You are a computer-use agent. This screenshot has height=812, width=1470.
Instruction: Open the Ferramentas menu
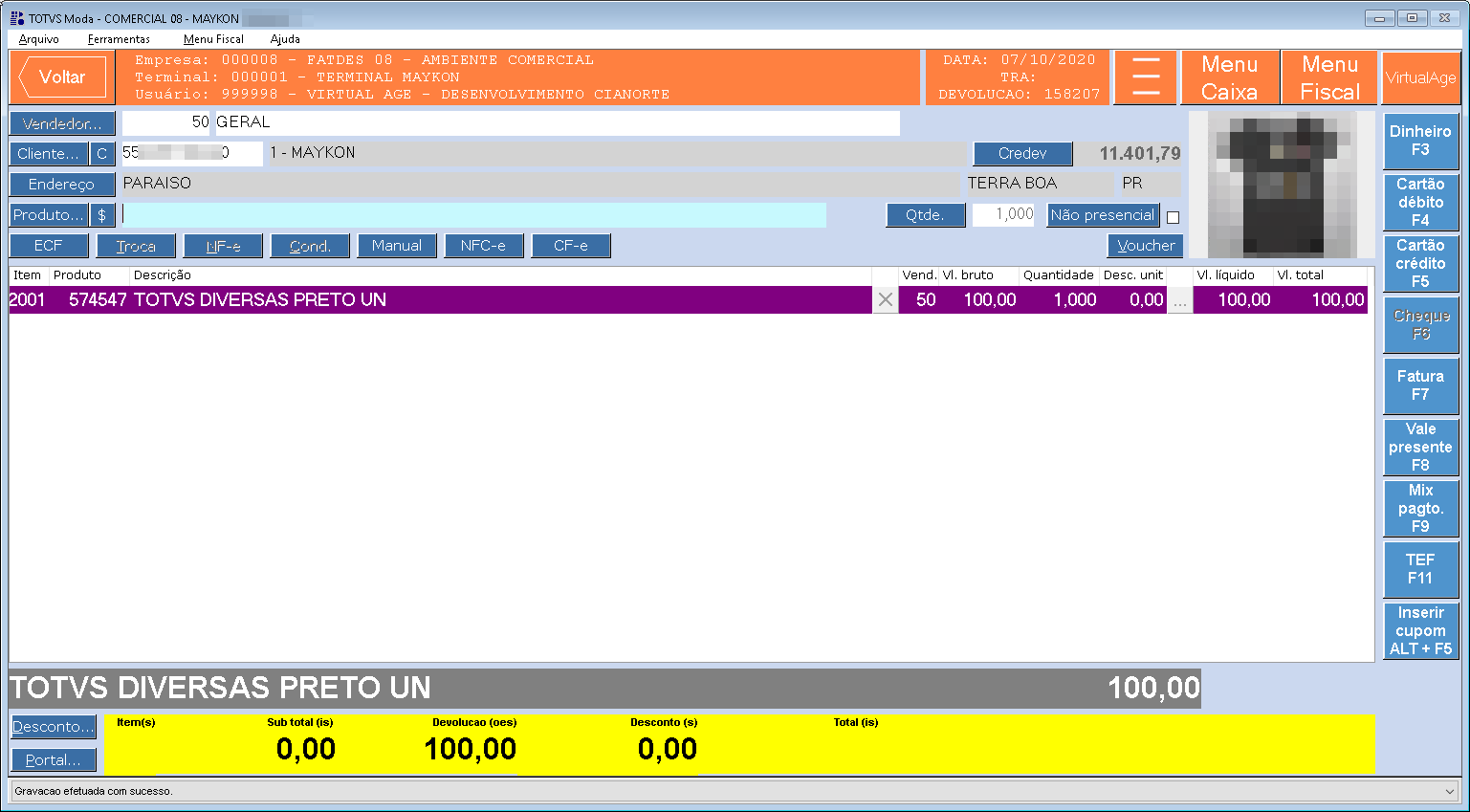click(x=119, y=39)
